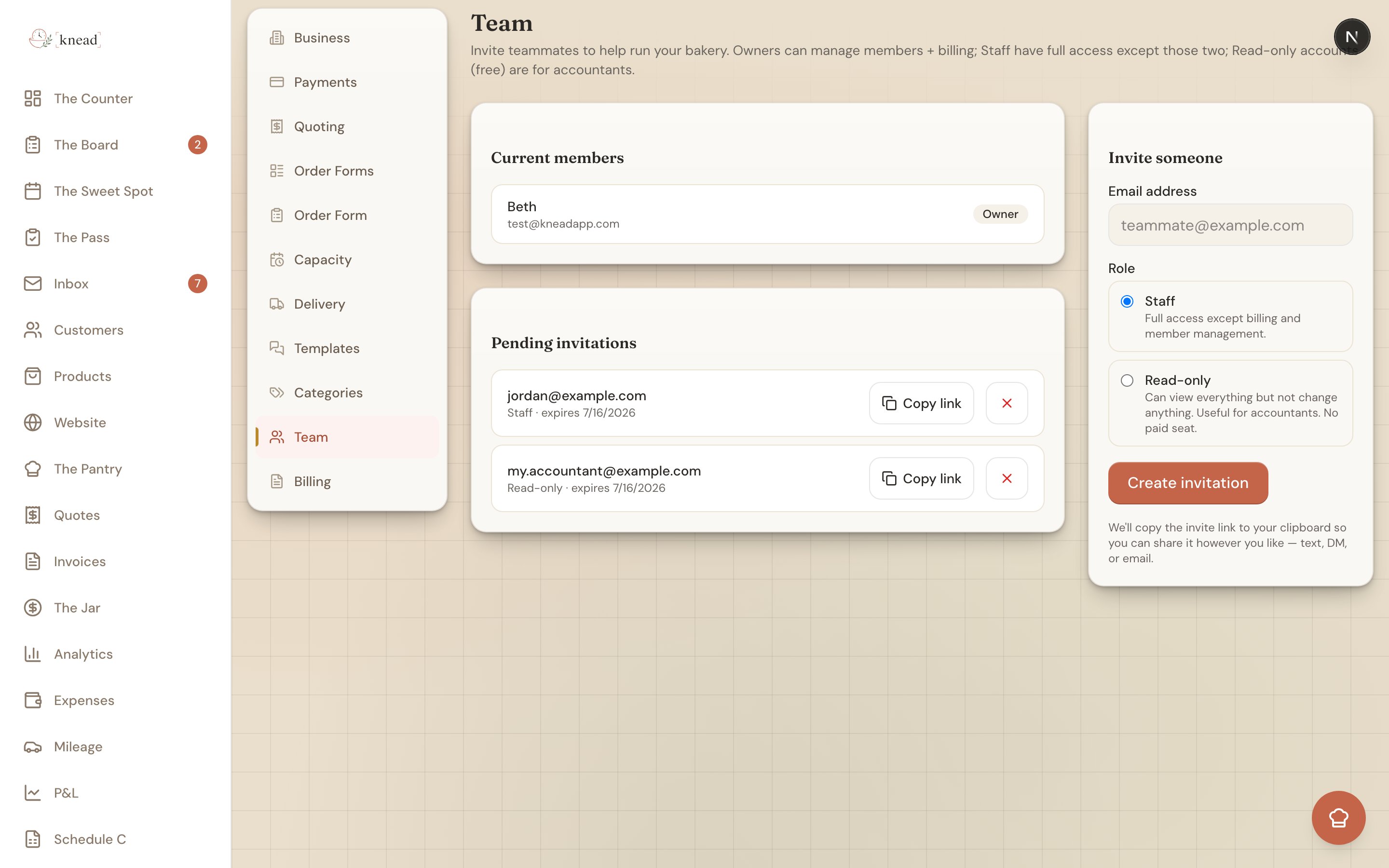Screen dimensions: 1389x868
Task: Click the Expenses wallet icon
Action: [33, 700]
